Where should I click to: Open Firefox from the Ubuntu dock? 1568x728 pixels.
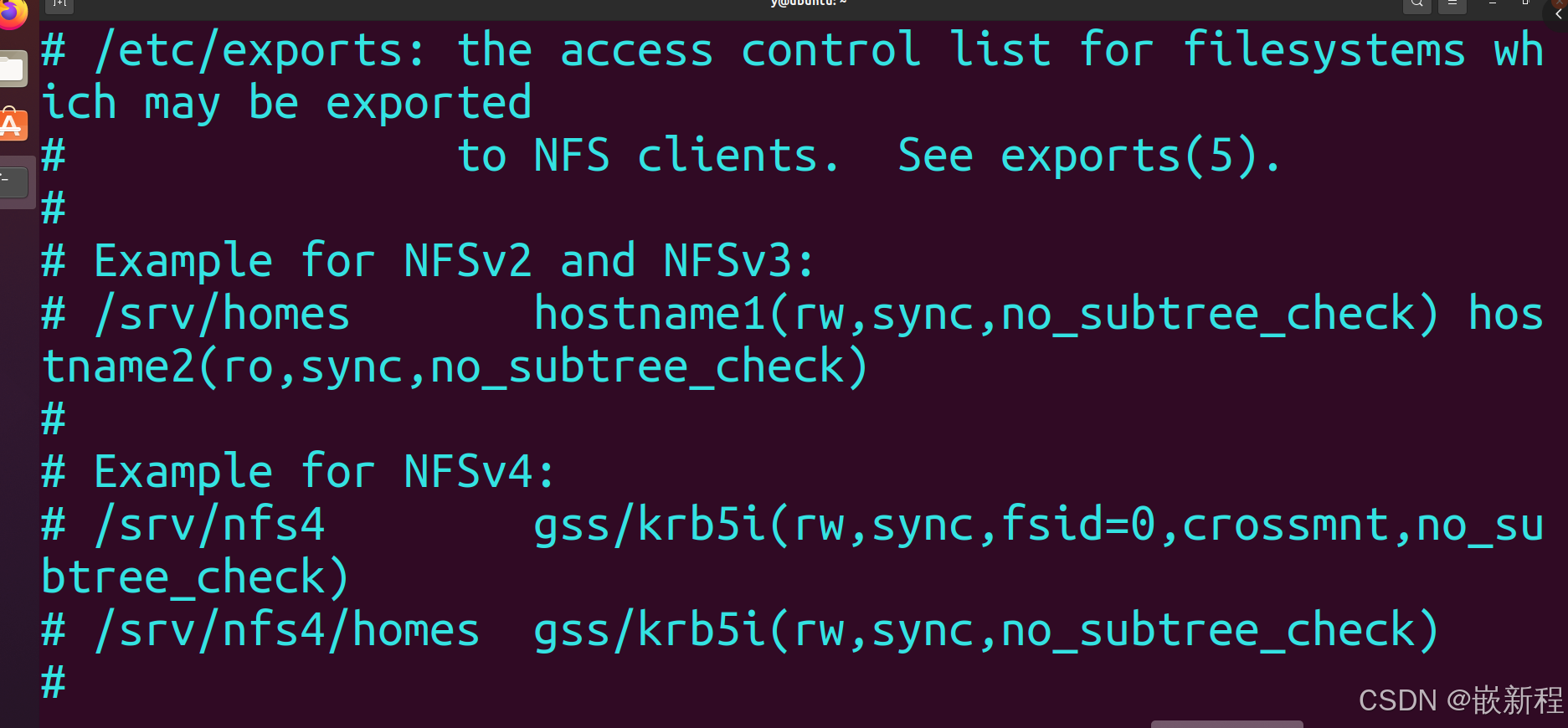pos(12,13)
